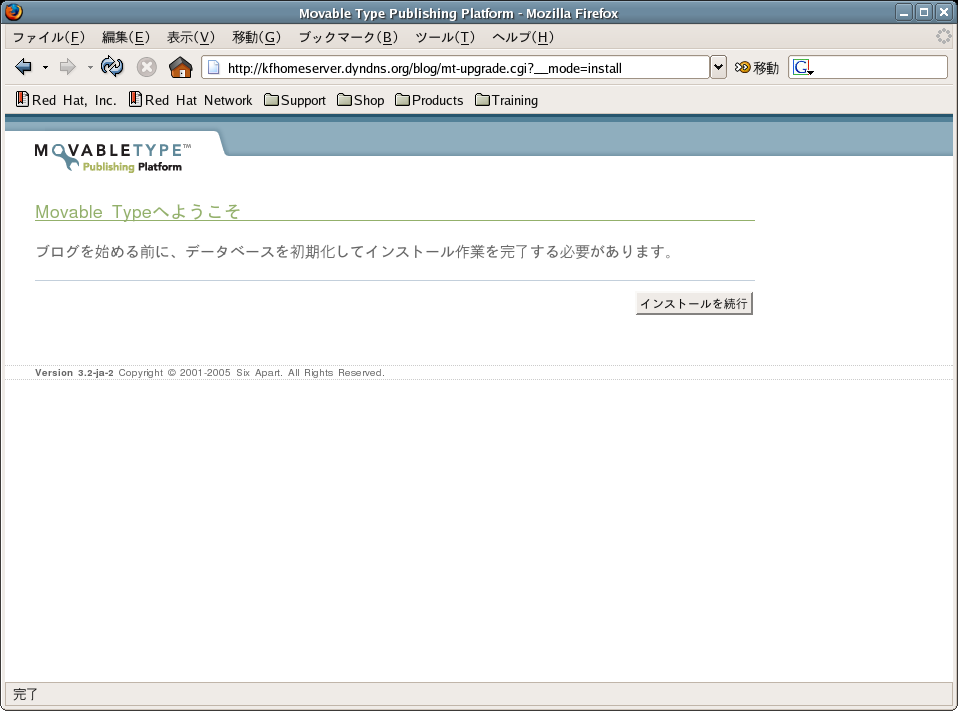Open the ツール(T) menu

click(445, 37)
